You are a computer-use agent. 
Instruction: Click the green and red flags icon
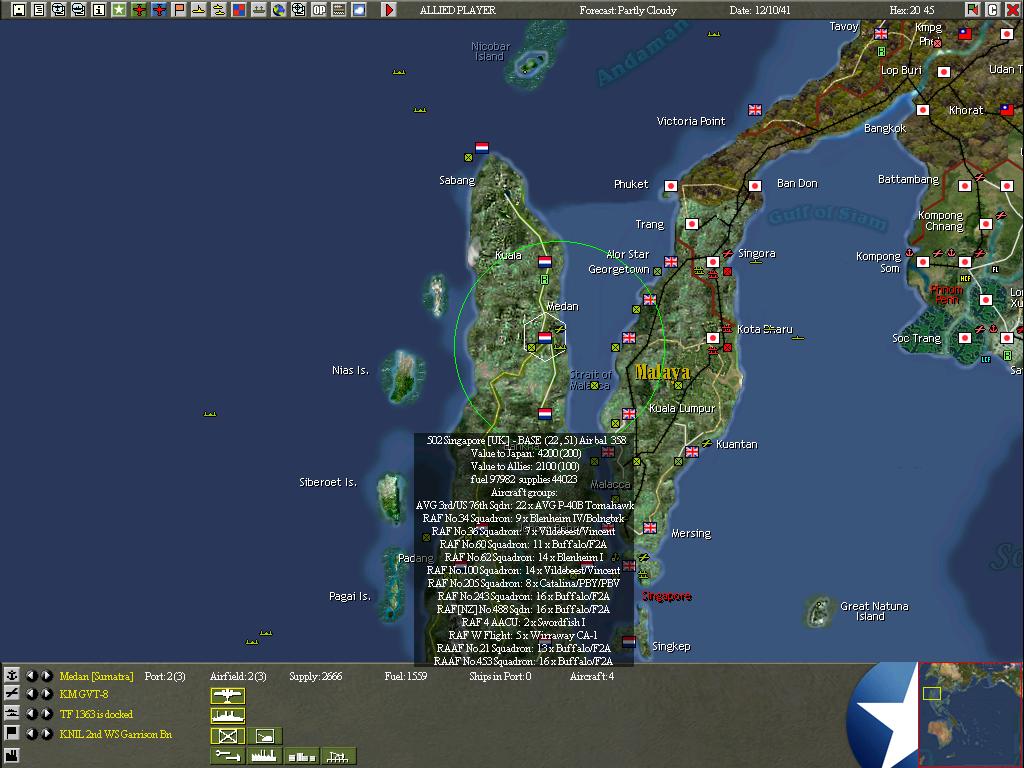click(x=973, y=10)
